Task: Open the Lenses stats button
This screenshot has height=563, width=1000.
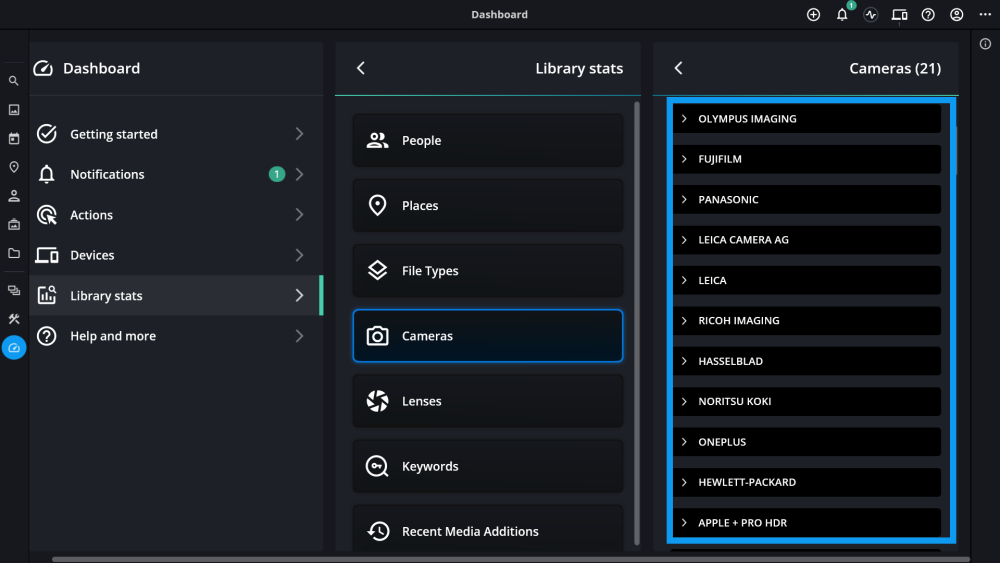Action: tap(488, 401)
